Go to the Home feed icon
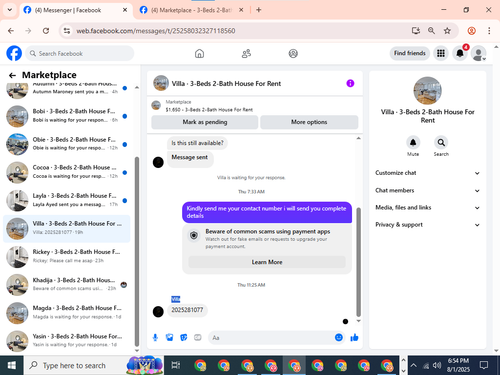This screenshot has height=375, width=500. tap(199, 53)
